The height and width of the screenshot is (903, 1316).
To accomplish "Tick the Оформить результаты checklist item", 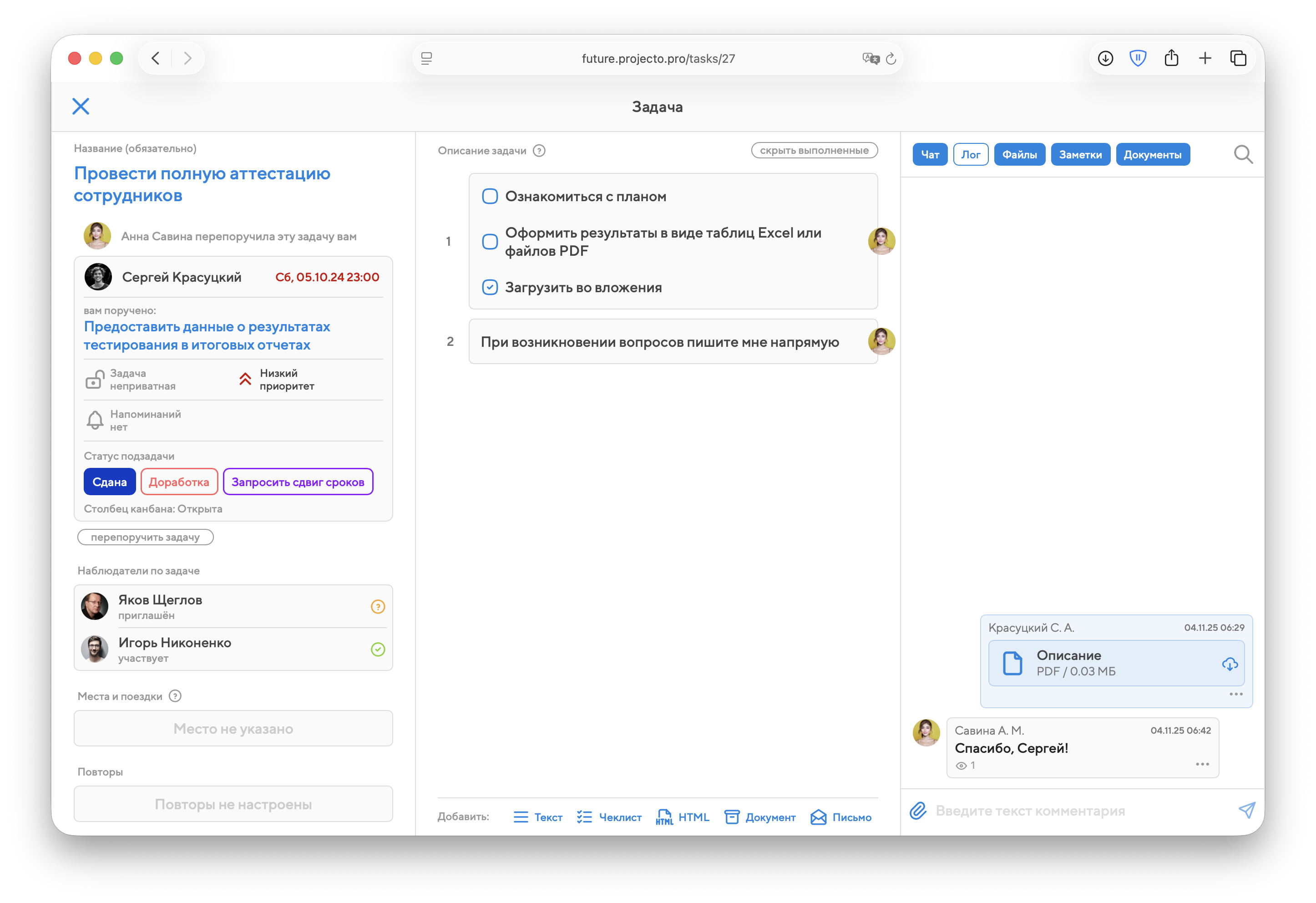I will 489,242.
